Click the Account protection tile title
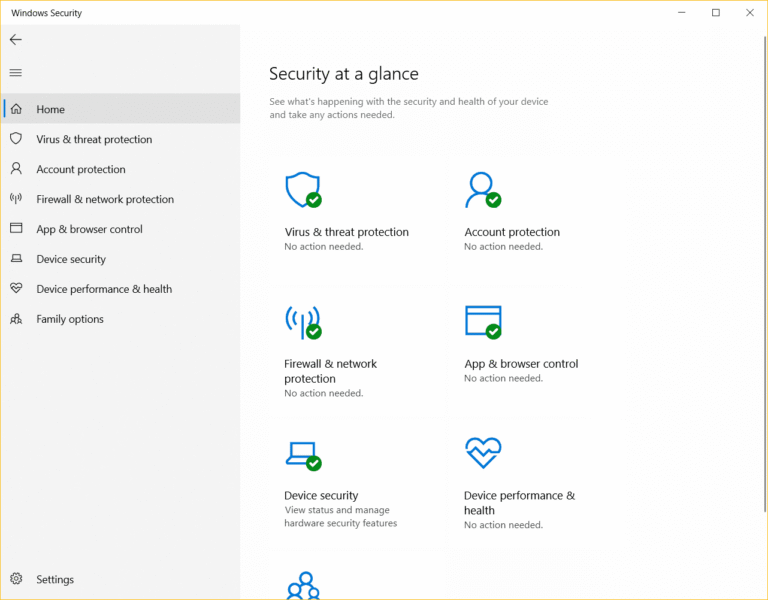Image resolution: width=768 pixels, height=600 pixels. [x=512, y=232]
